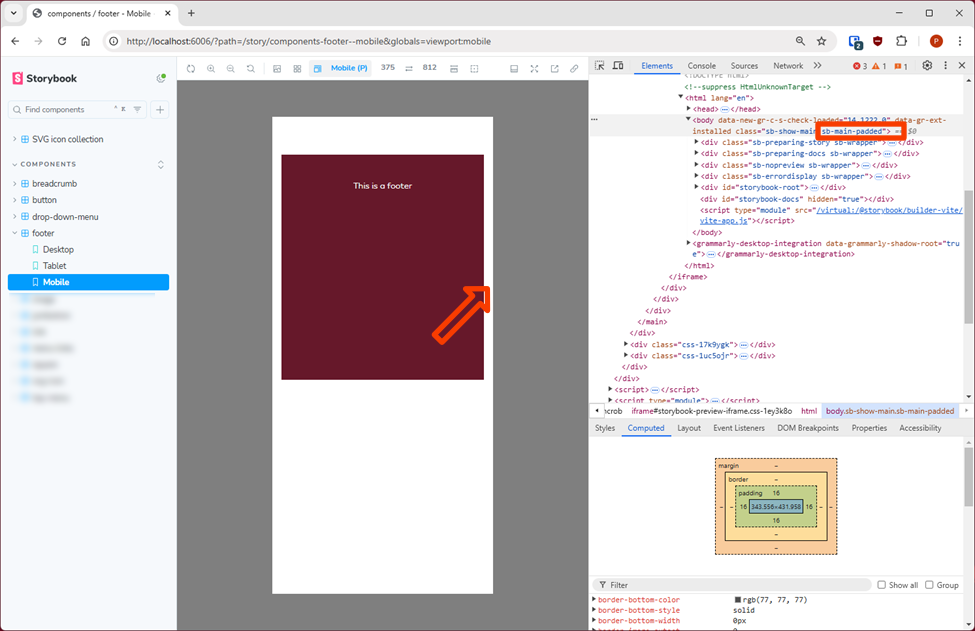Image resolution: width=975 pixels, height=631 pixels.
Task: Go full screen in Storybook
Action: point(534,68)
